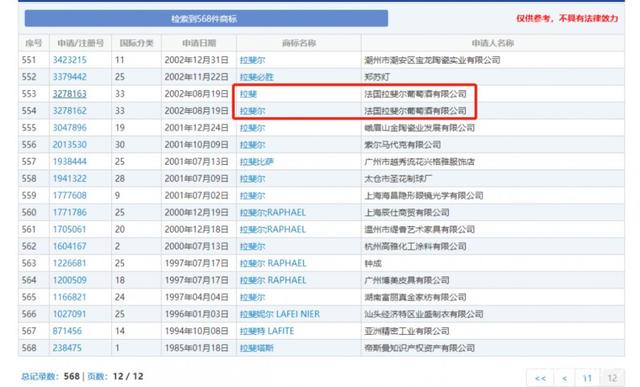Open application number 3423215
The height and width of the screenshot is (387, 640).
[69, 60]
